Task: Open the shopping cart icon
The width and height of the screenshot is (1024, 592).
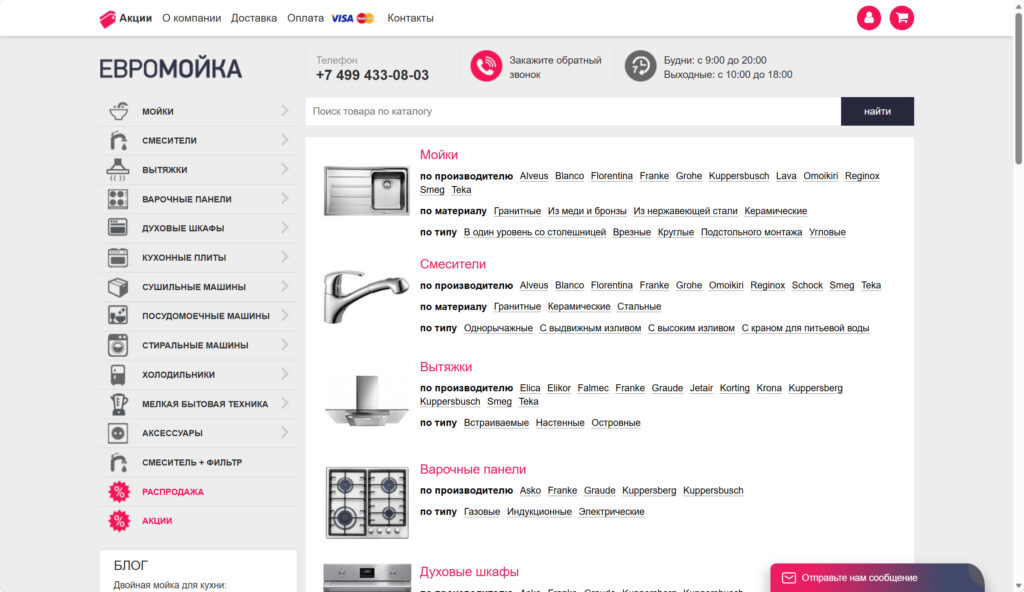Action: [x=902, y=18]
